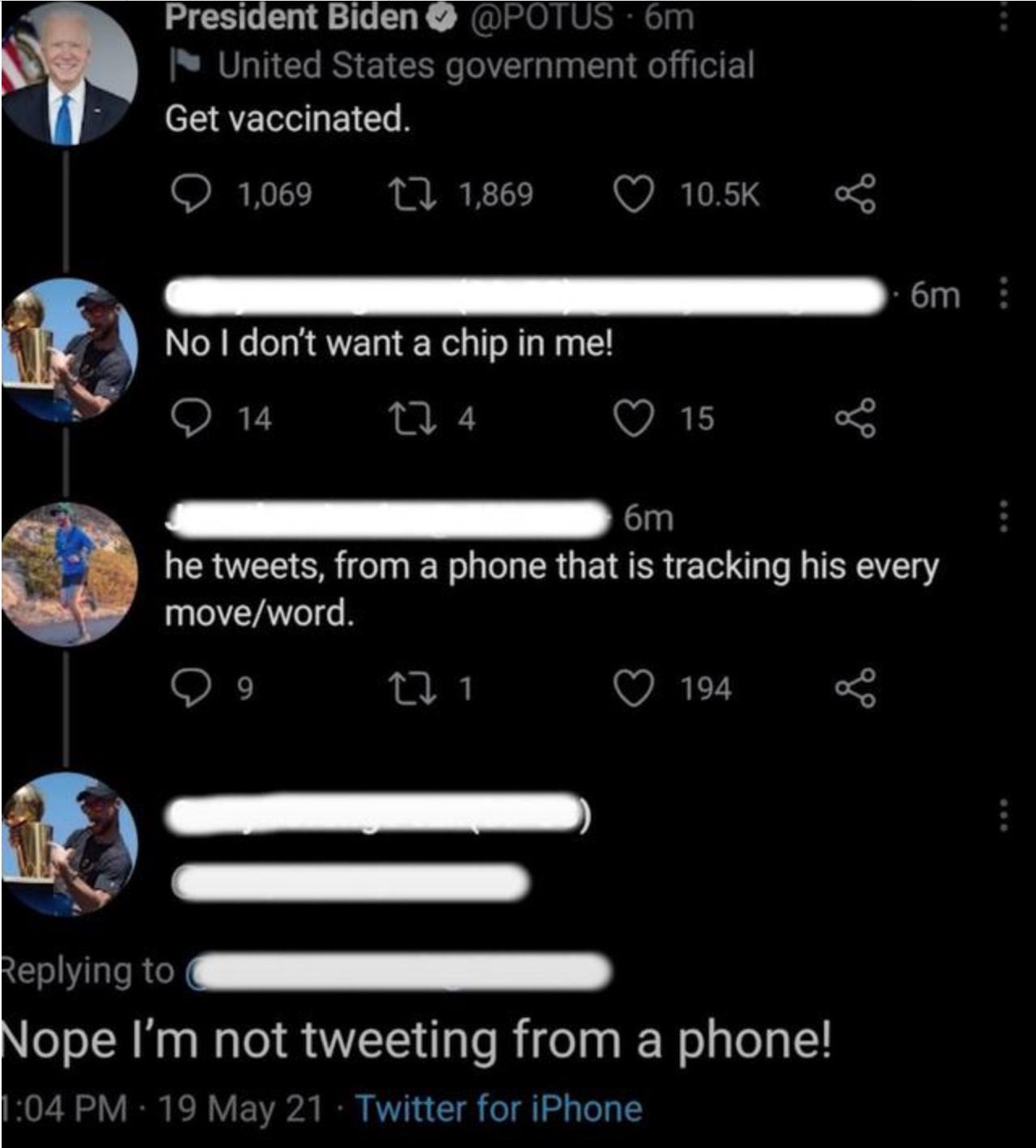Image resolution: width=1036 pixels, height=1148 pixels.
Task: Share the phone tracking tweet
Action: click(856, 688)
